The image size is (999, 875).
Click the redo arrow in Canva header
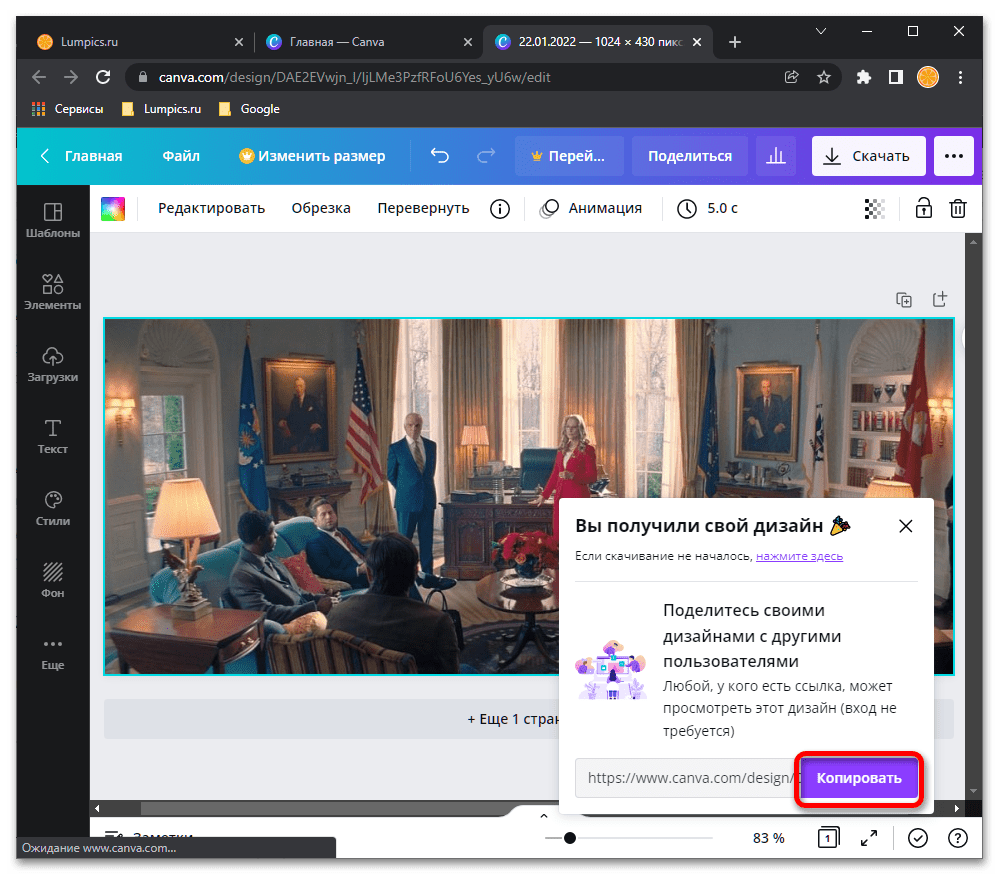[x=486, y=155]
